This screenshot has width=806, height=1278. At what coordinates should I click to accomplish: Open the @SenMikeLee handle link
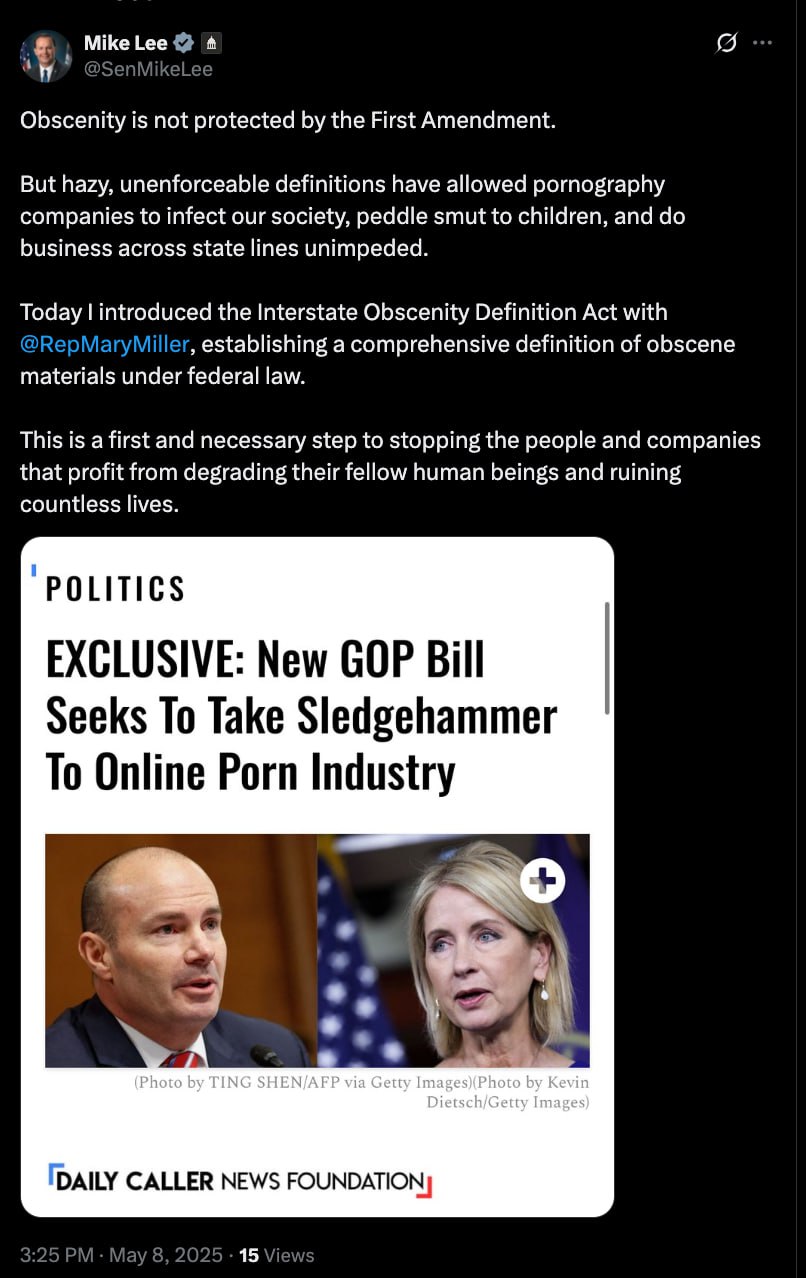[x=148, y=69]
